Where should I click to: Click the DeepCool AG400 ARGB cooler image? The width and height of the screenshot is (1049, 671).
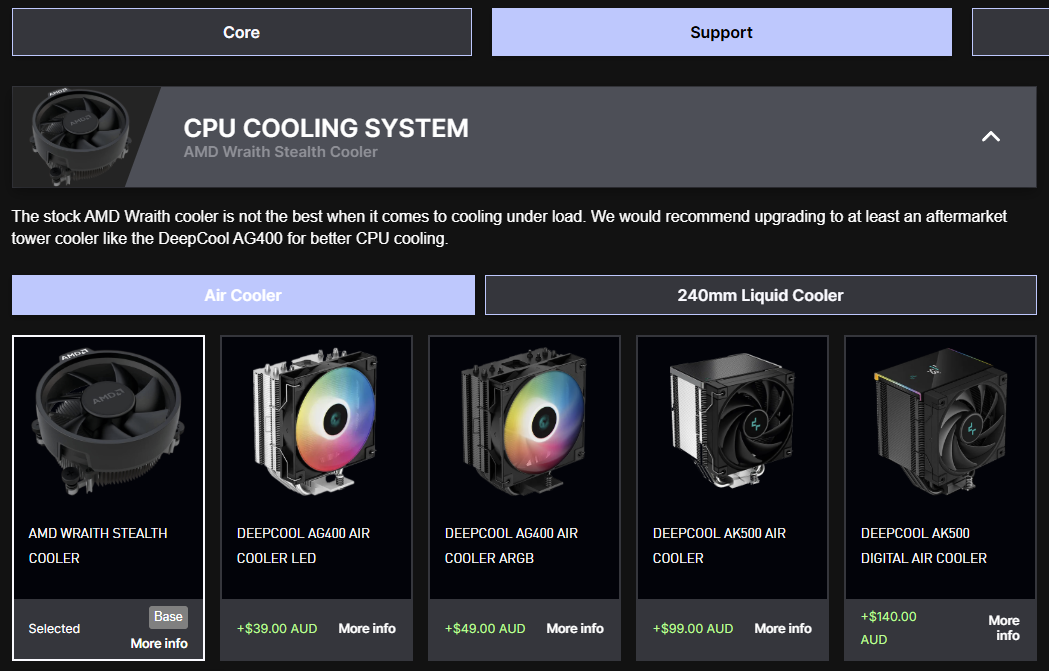pos(524,422)
